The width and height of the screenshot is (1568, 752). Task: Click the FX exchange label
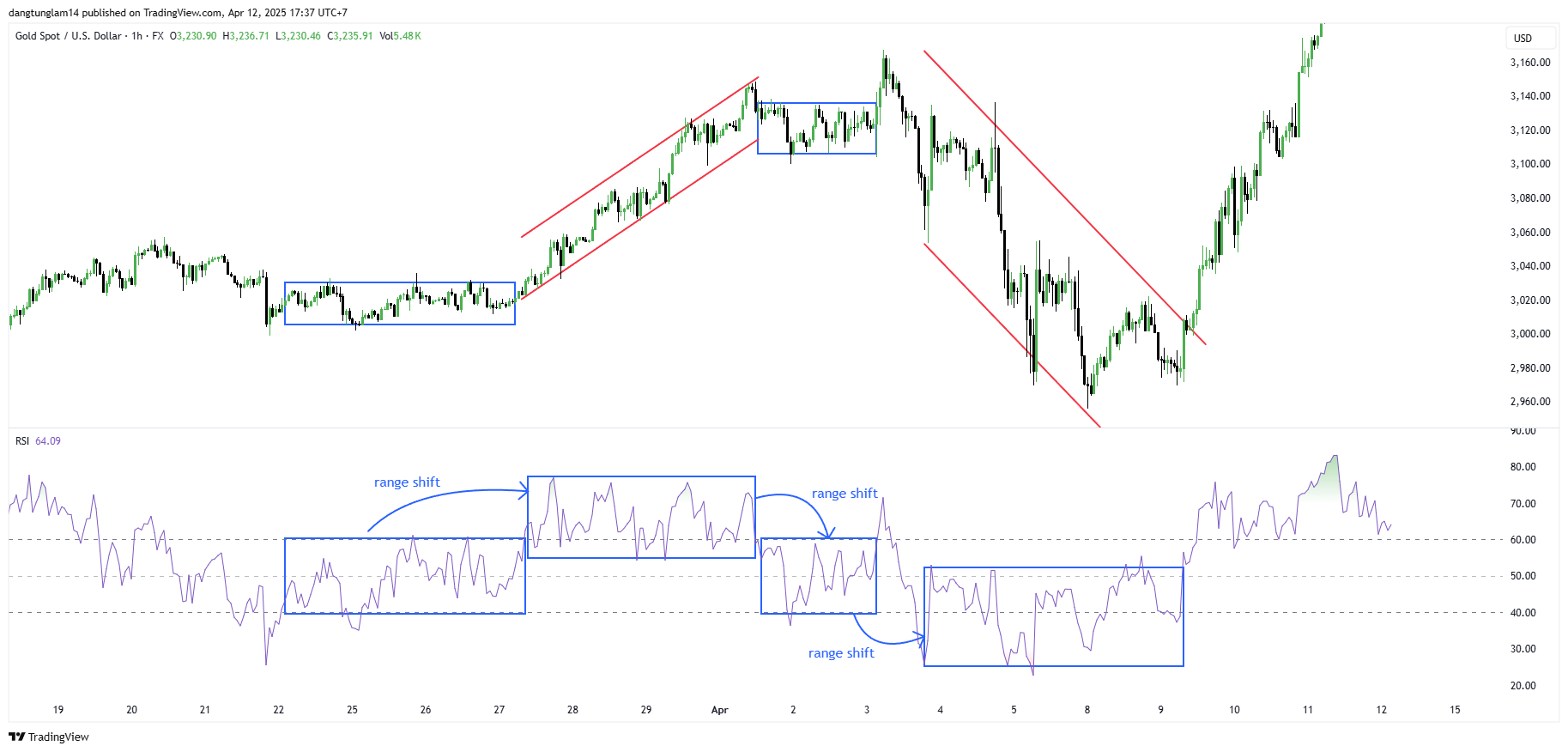click(x=158, y=36)
